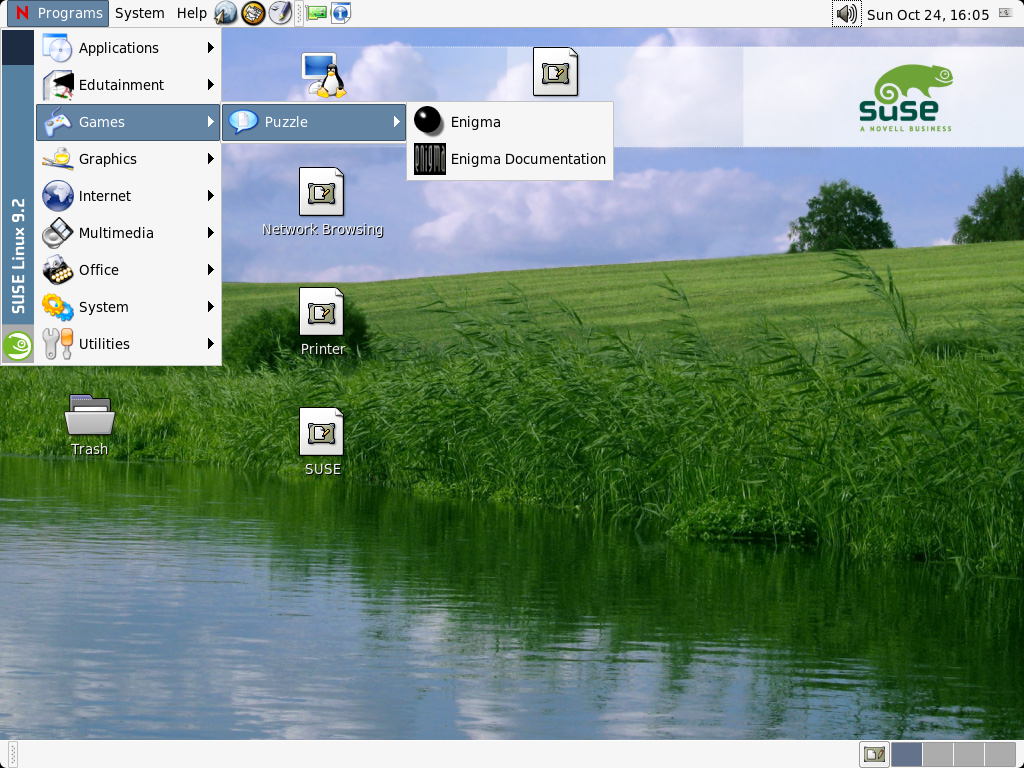1024x768 pixels.
Task: Open the Utilities submenu
Action: click(x=128, y=344)
